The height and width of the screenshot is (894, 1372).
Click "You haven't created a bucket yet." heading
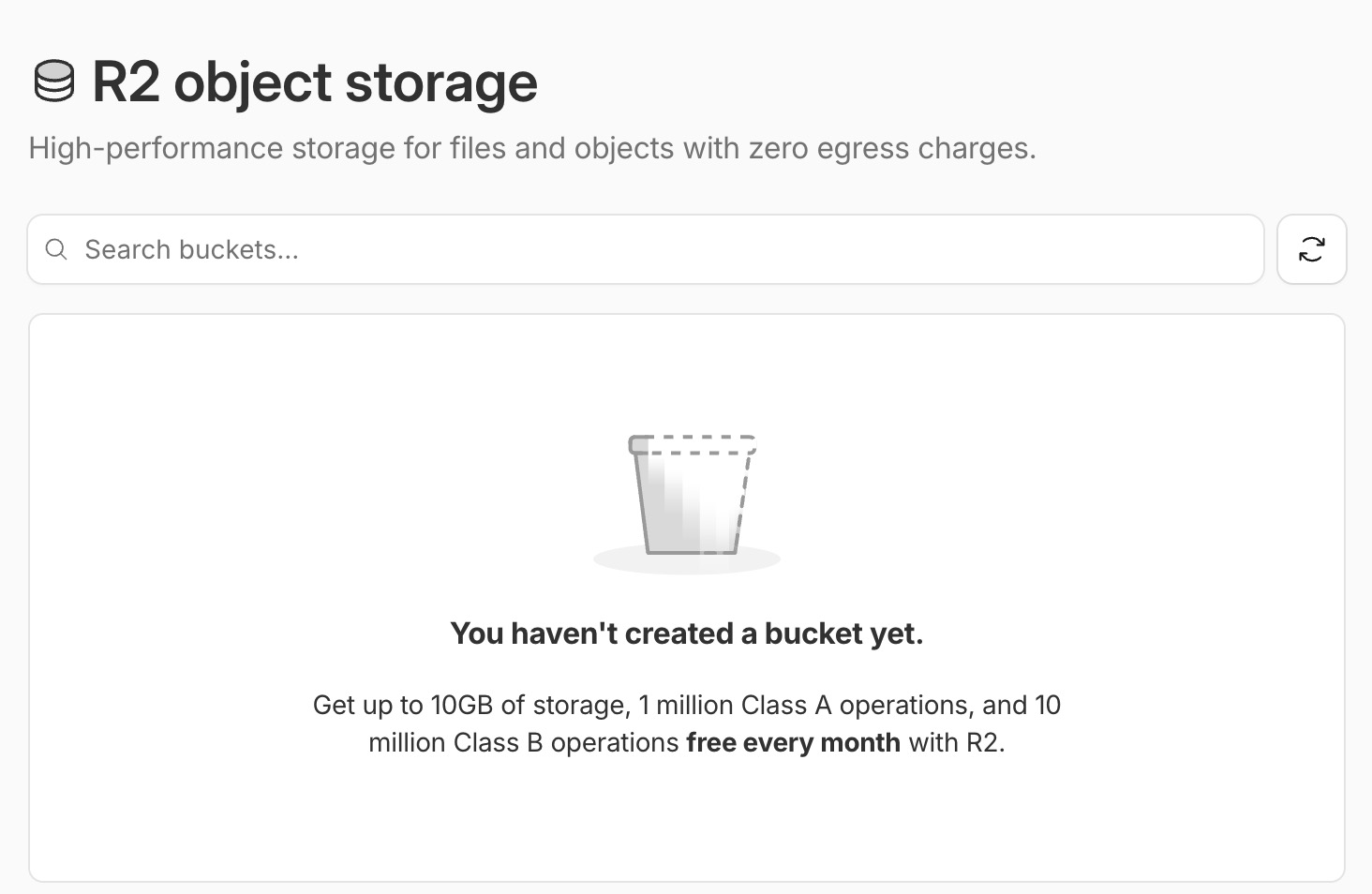click(x=686, y=633)
